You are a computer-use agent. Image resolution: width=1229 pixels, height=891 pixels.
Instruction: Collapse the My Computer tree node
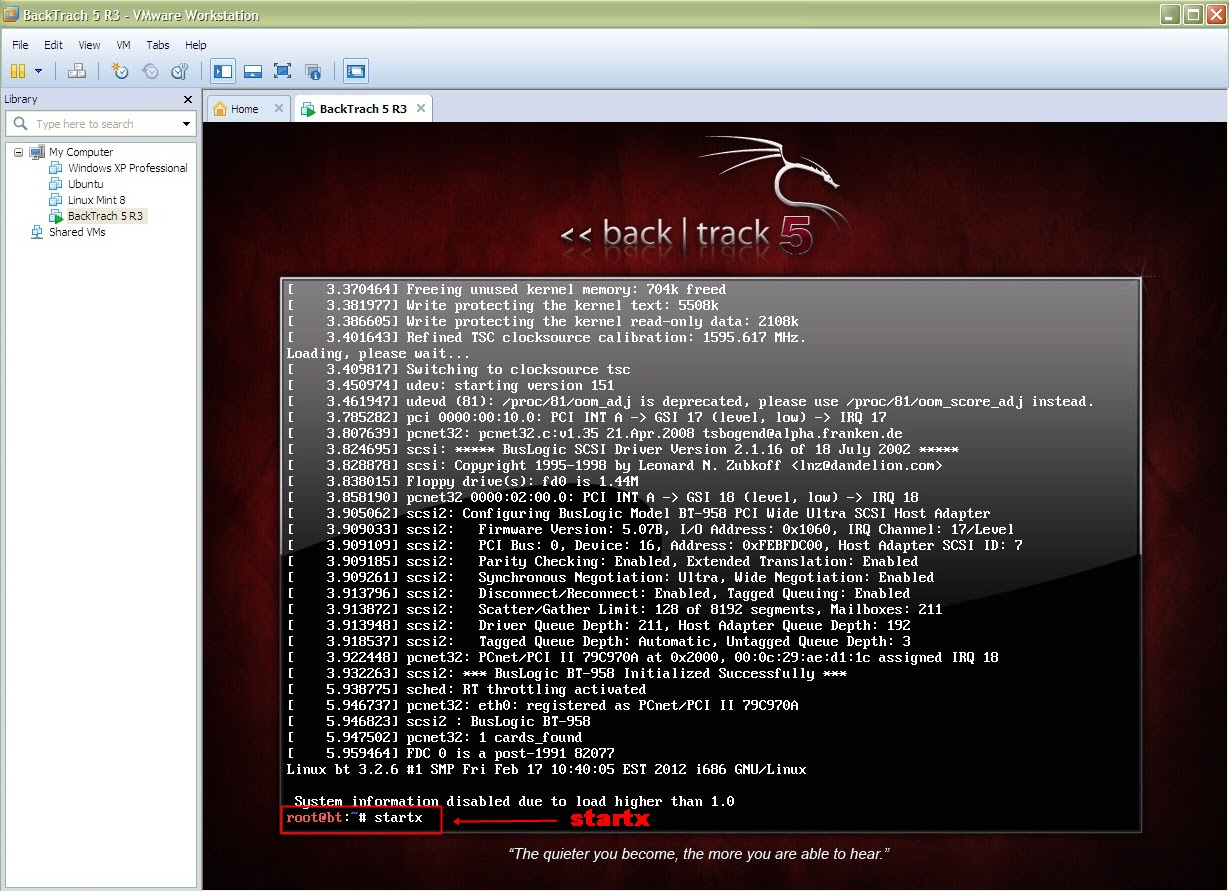pos(18,152)
